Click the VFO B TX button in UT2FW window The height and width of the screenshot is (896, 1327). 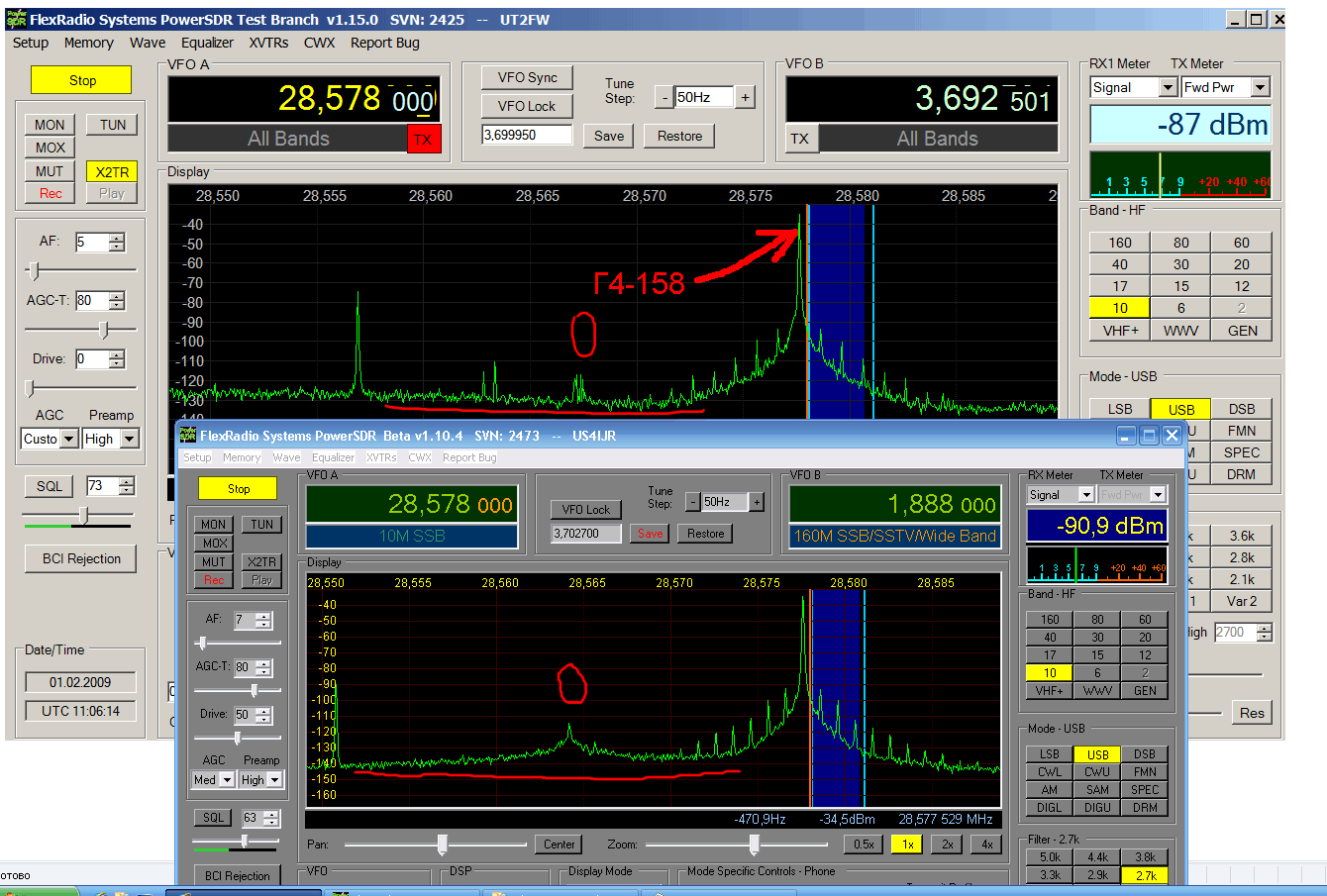tap(800, 140)
